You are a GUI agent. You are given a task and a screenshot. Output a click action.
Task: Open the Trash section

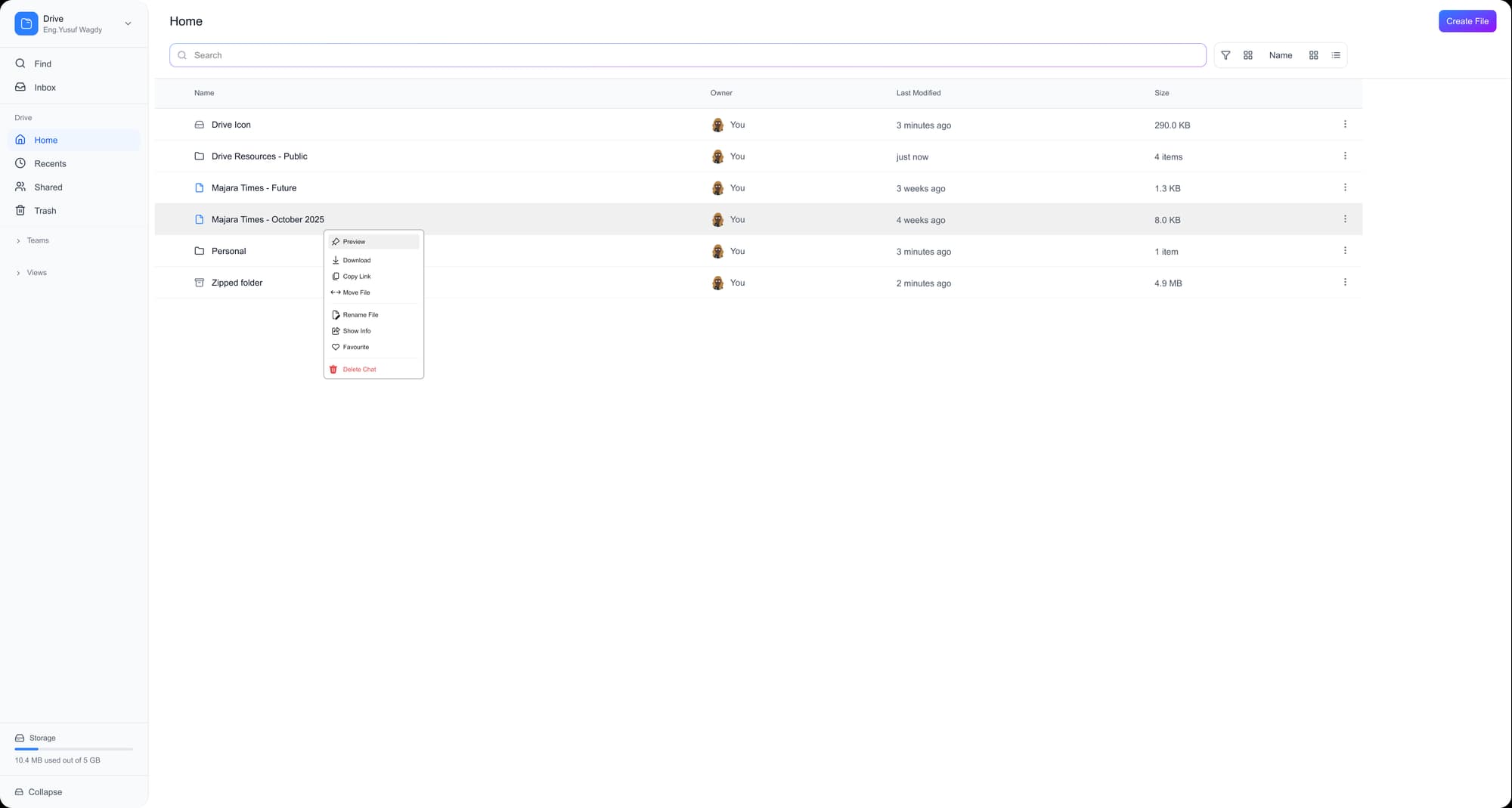(x=45, y=210)
